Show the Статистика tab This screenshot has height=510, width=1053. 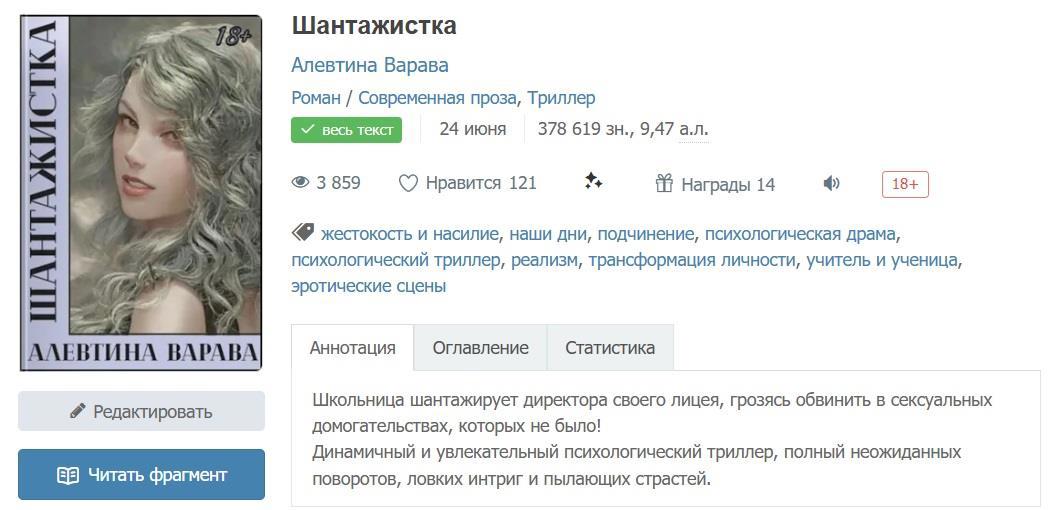click(x=610, y=348)
